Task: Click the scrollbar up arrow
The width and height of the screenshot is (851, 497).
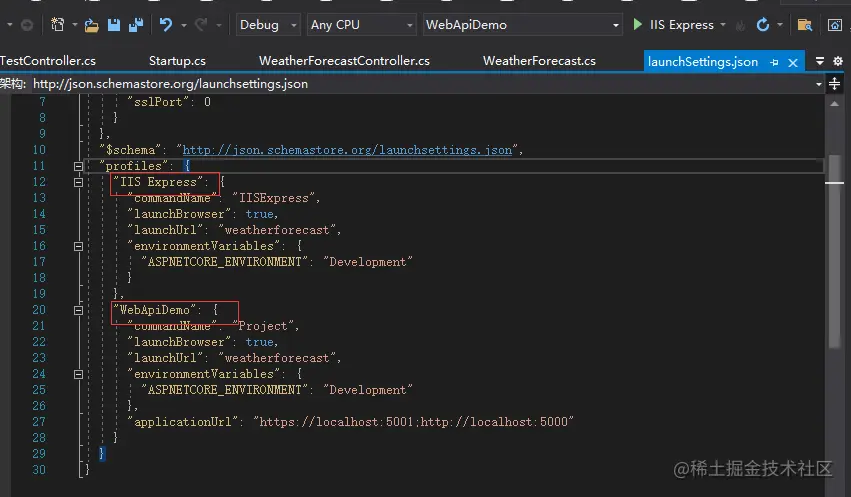Action: 835,104
